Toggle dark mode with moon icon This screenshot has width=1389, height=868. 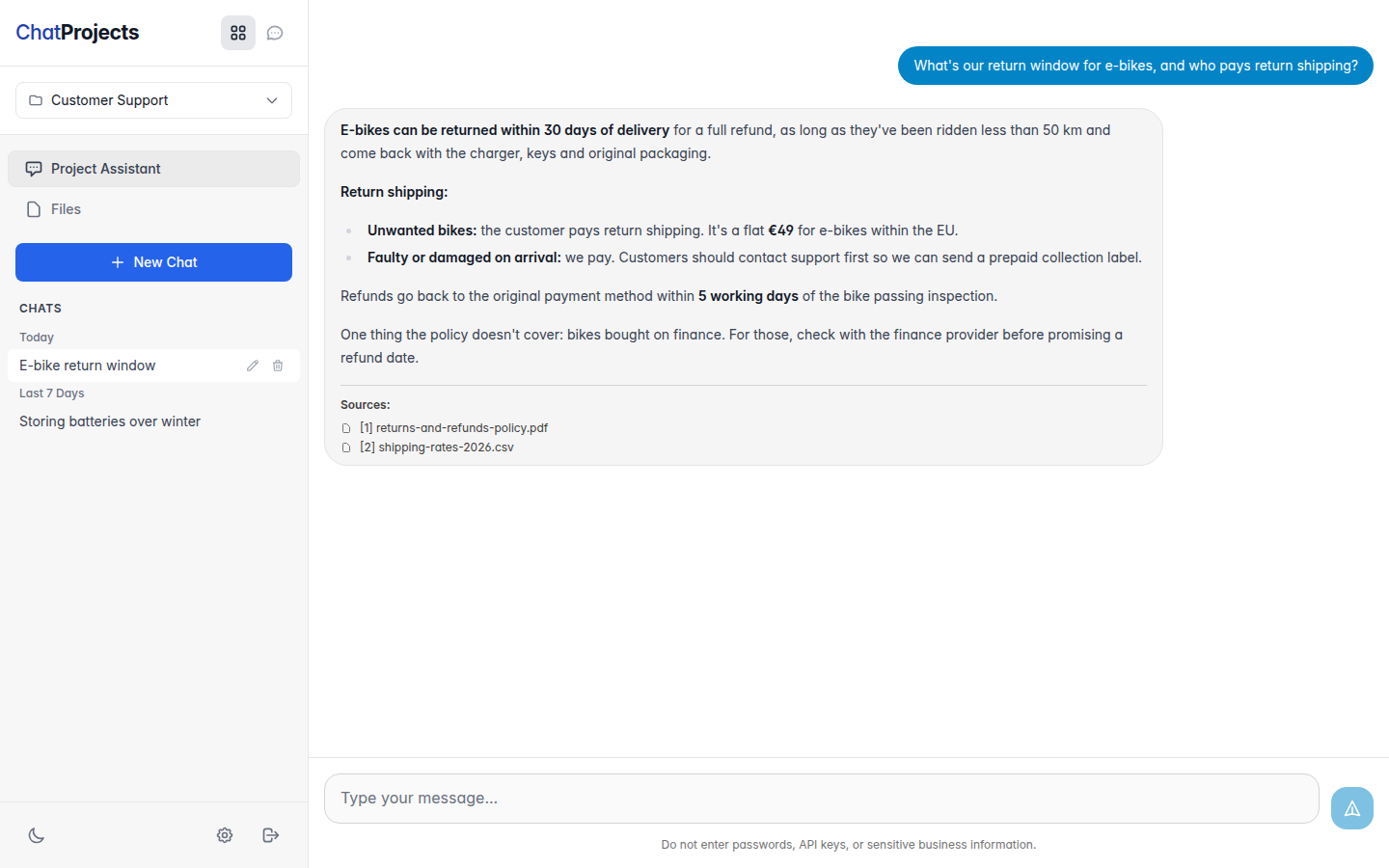tap(37, 835)
